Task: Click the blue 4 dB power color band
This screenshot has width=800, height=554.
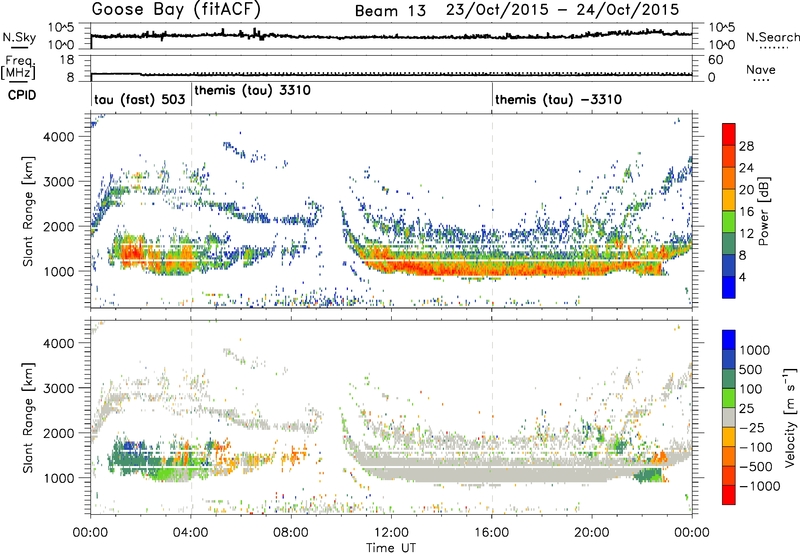Action: 729,287
